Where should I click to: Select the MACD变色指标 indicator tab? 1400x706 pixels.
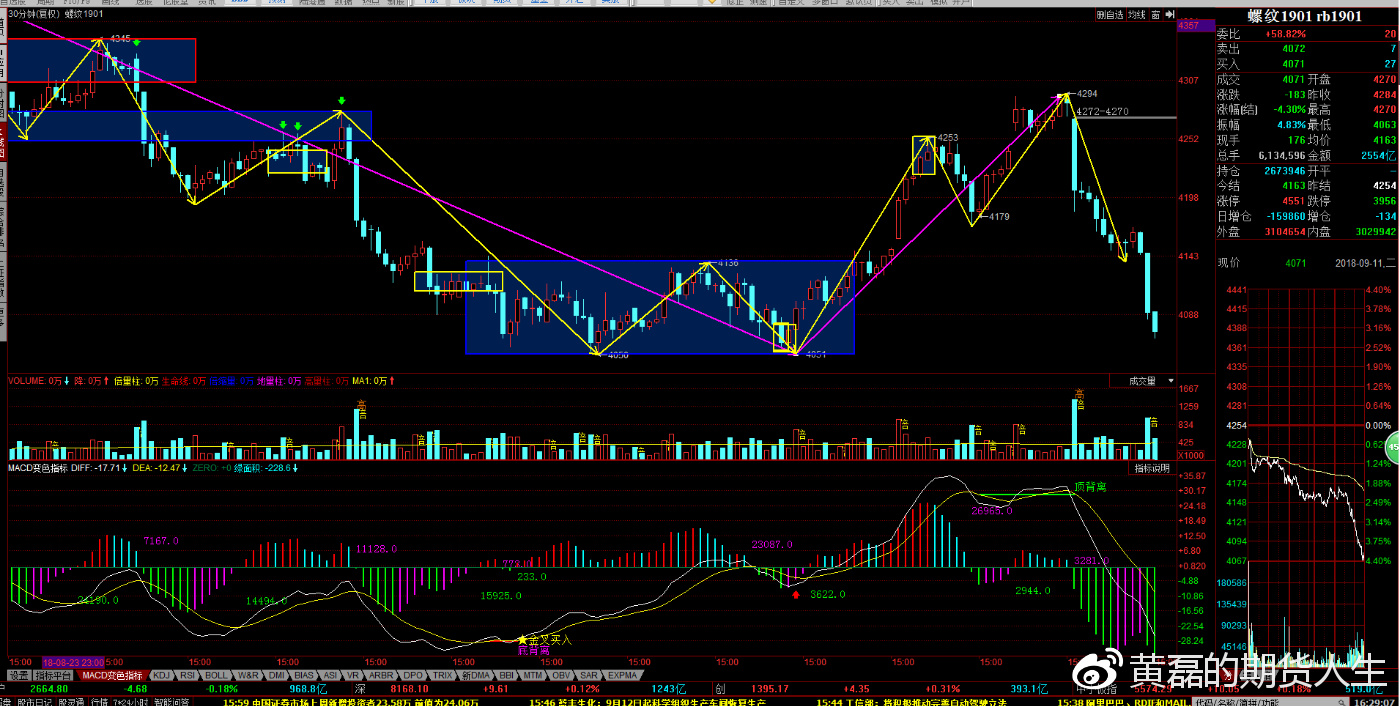coord(112,675)
